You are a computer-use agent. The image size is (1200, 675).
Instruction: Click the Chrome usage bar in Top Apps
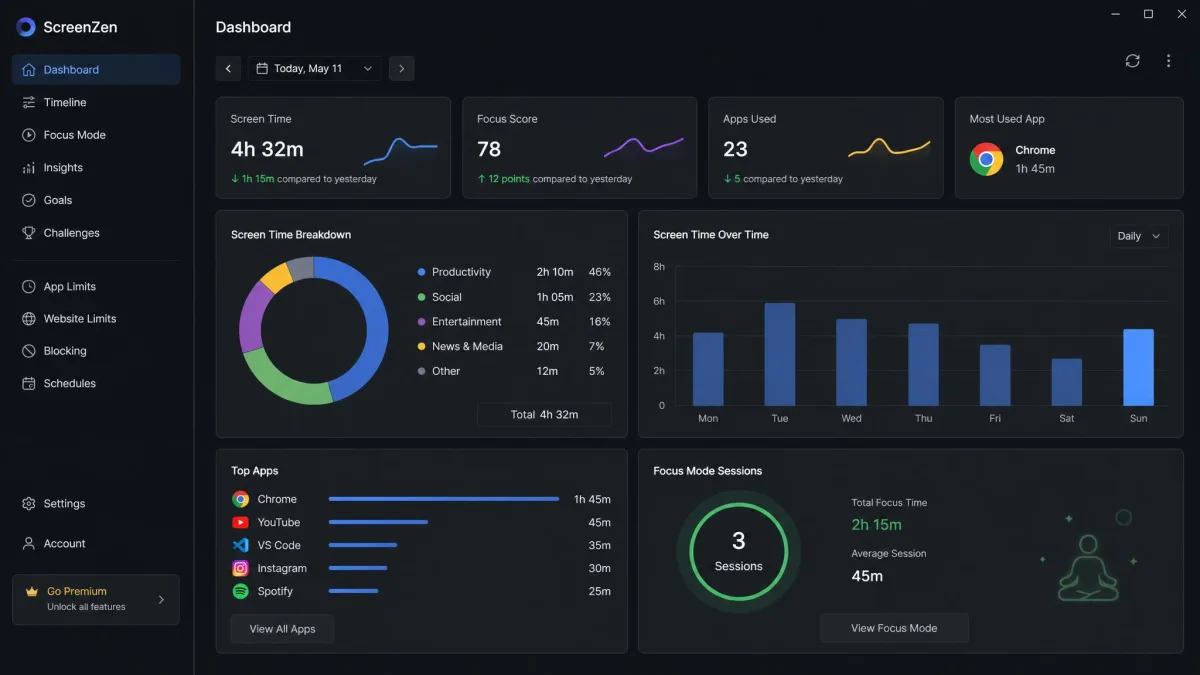click(x=444, y=499)
